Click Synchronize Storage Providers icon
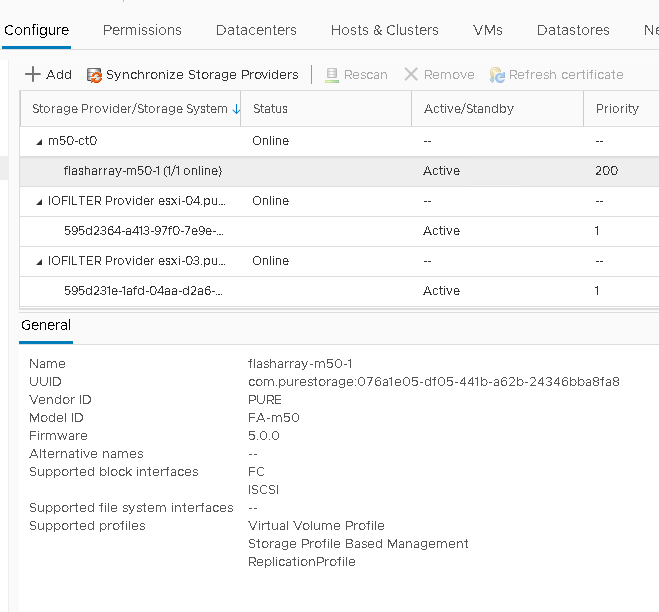Viewport: 659px width, 612px height. click(x=95, y=75)
